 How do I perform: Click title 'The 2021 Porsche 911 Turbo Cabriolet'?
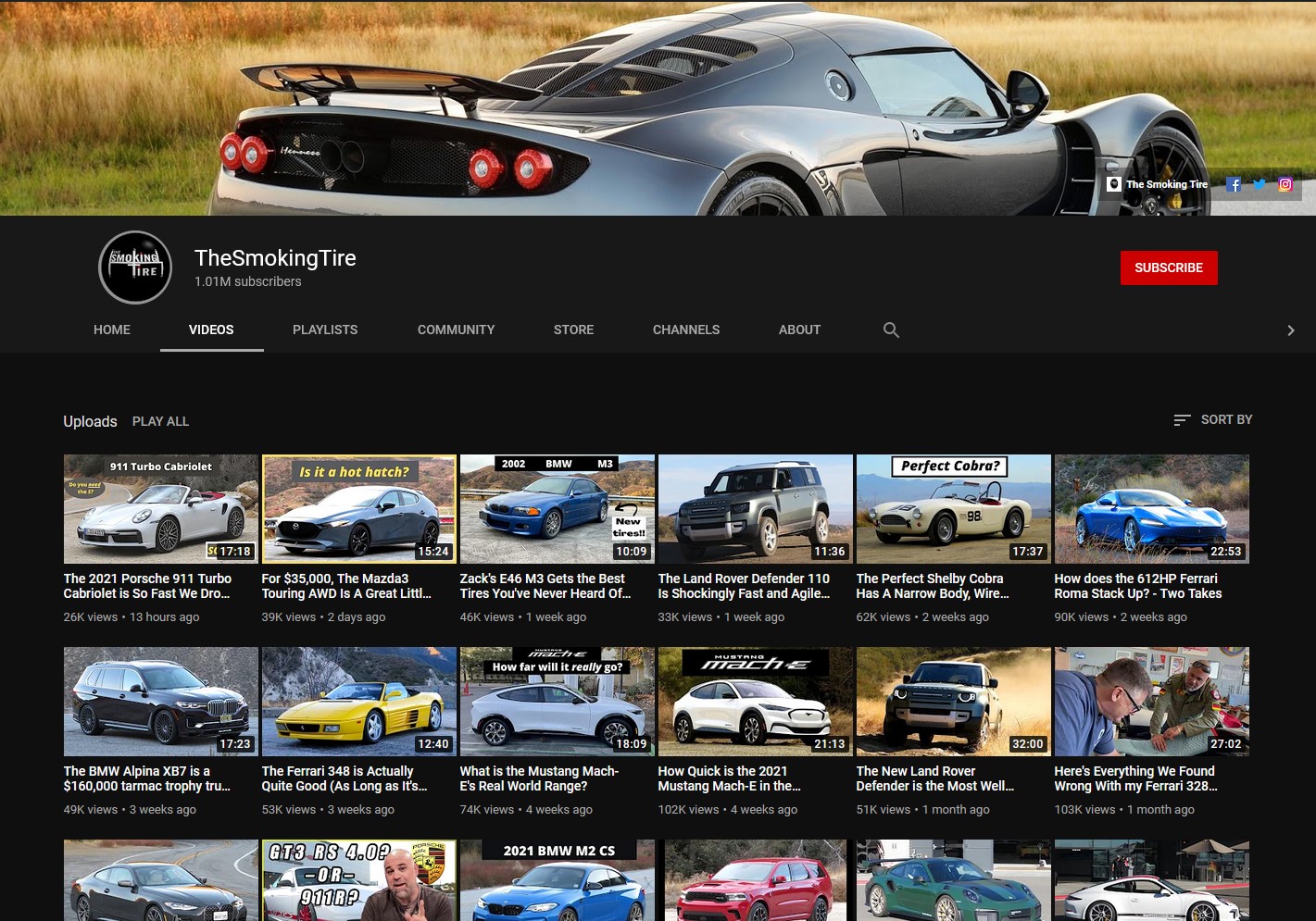[x=147, y=586]
